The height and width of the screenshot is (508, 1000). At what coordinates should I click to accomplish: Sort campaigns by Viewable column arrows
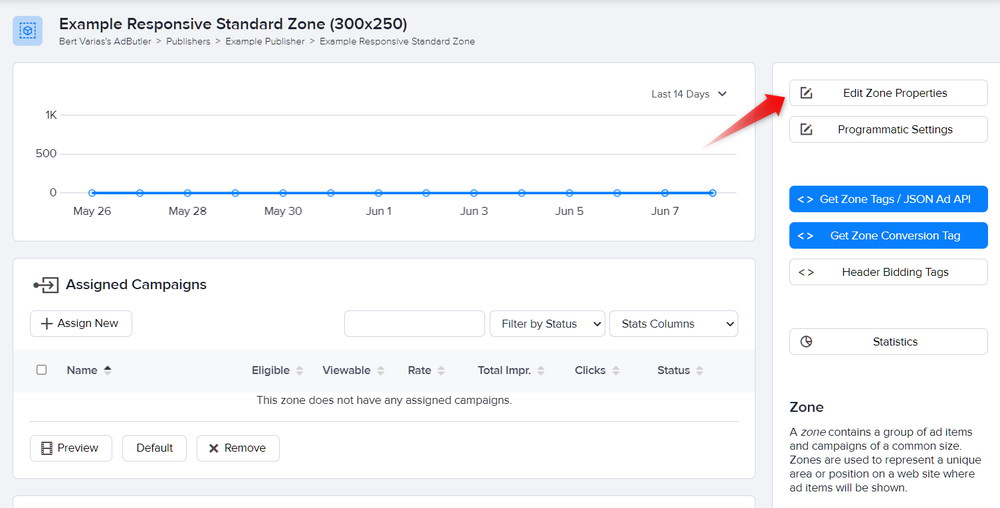coord(381,370)
